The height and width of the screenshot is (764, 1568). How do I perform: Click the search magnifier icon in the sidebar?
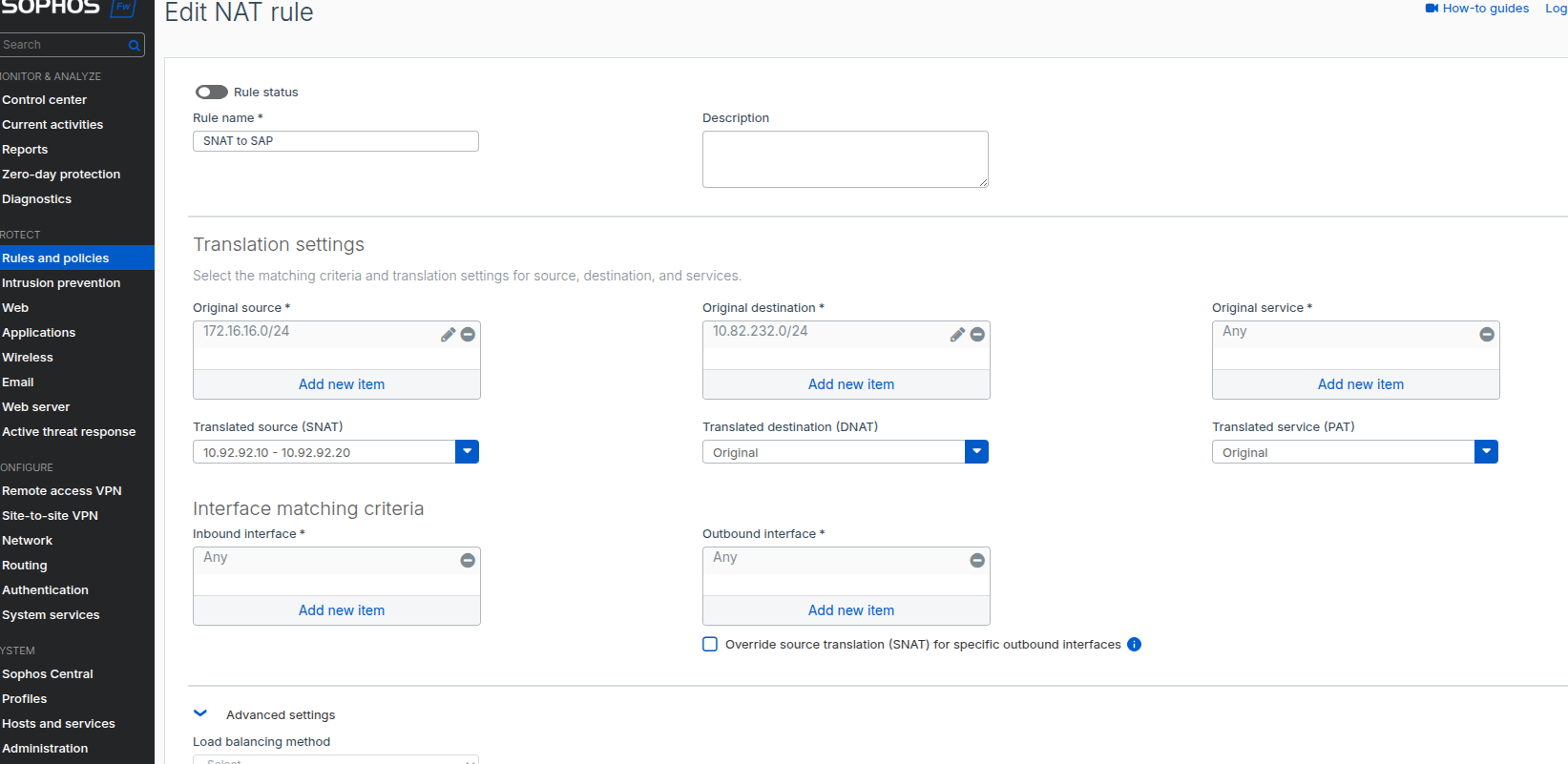click(135, 45)
